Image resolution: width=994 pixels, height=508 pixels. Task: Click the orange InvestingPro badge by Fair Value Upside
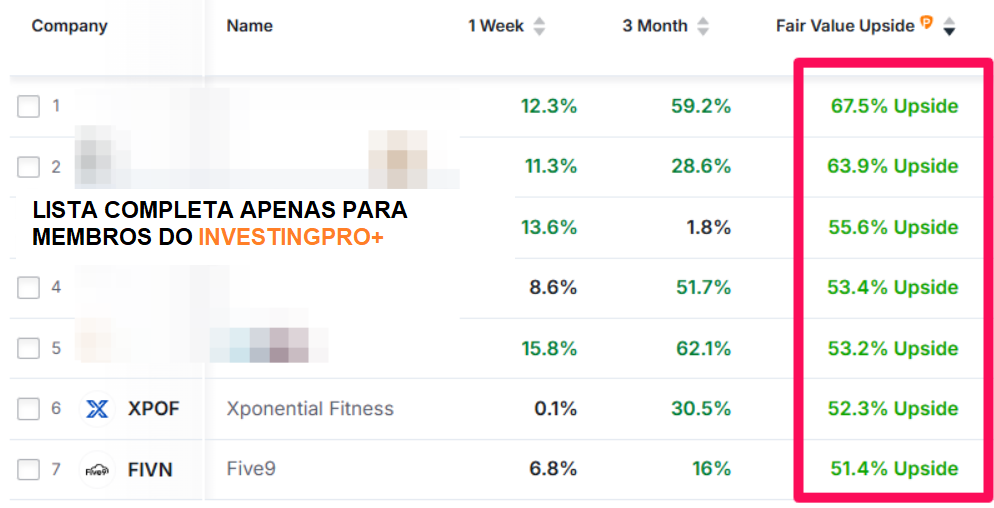[927, 23]
